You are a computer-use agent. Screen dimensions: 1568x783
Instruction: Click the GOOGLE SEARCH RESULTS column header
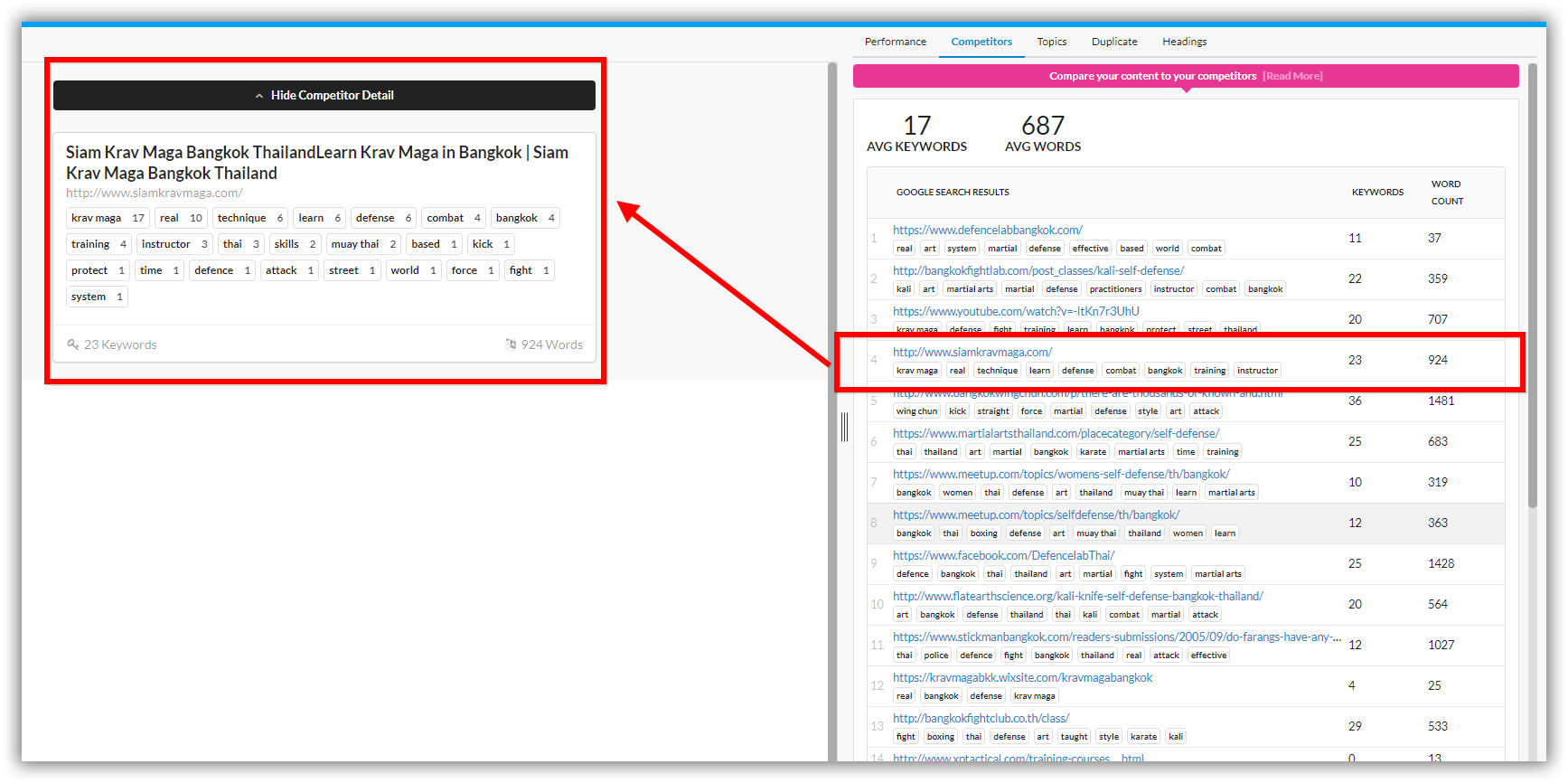tap(953, 193)
